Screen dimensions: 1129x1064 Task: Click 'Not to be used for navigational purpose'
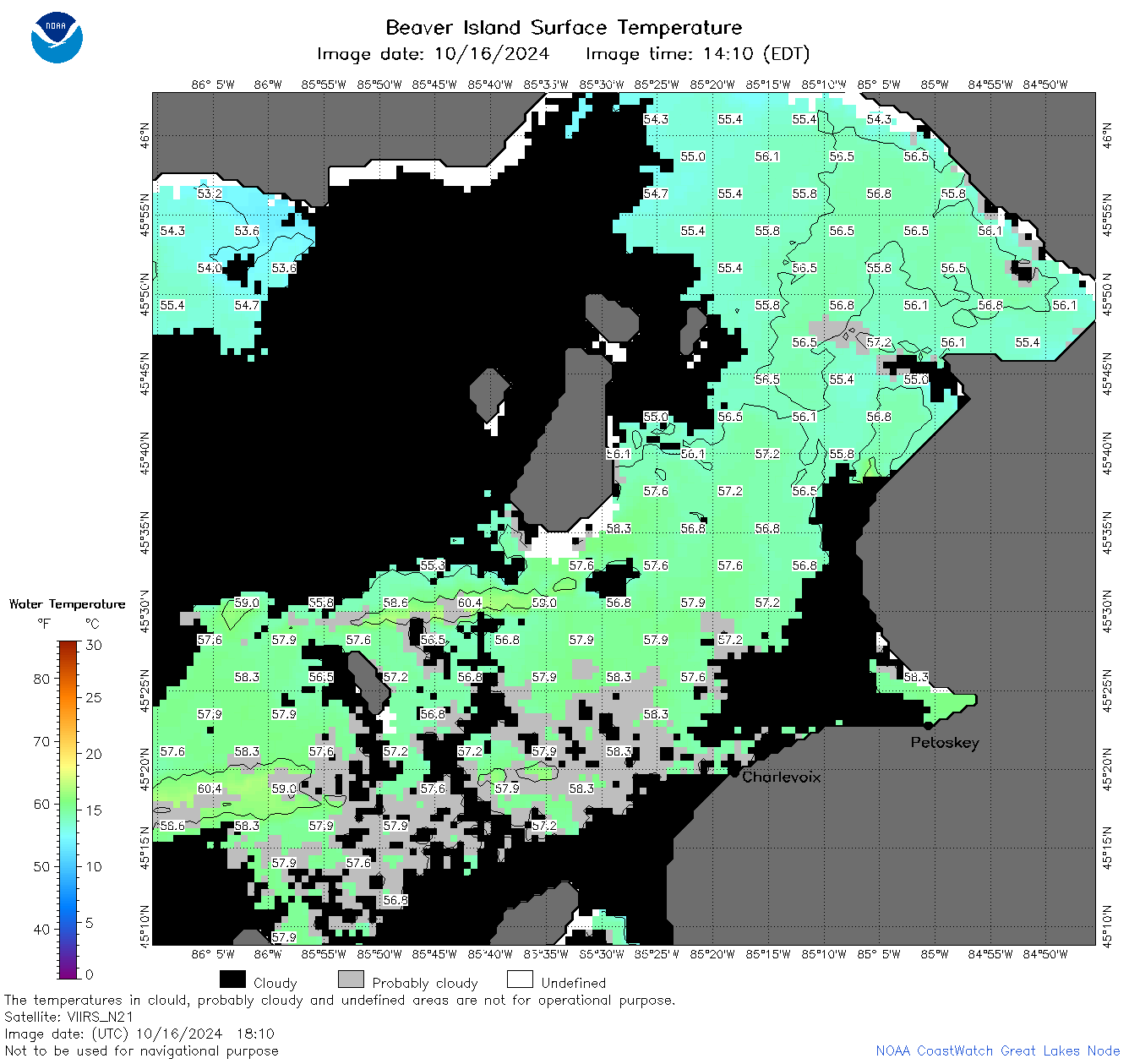tap(141, 1050)
